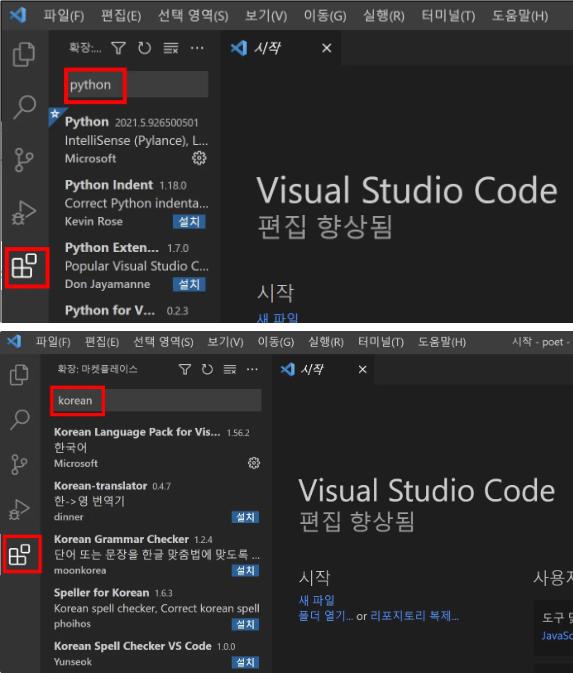Open more actions ellipsis in bottom window
This screenshot has width=573, height=673.
252,370
